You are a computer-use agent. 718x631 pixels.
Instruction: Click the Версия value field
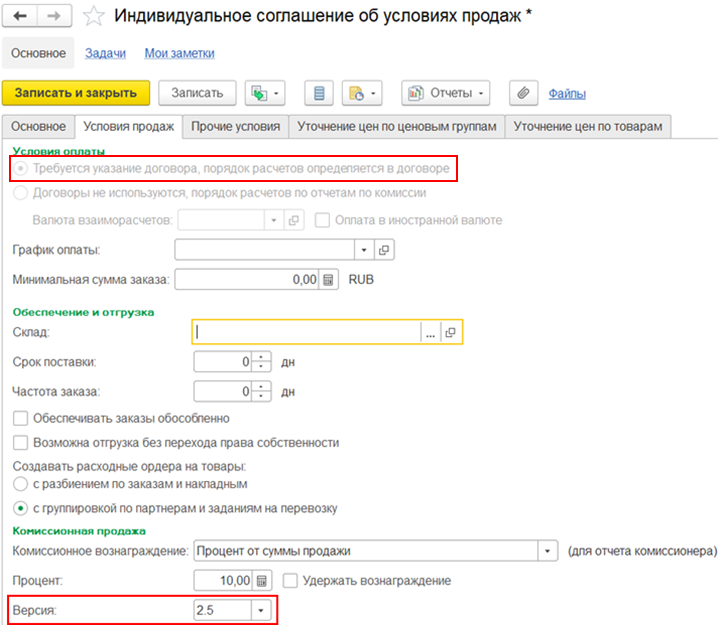tap(223, 610)
